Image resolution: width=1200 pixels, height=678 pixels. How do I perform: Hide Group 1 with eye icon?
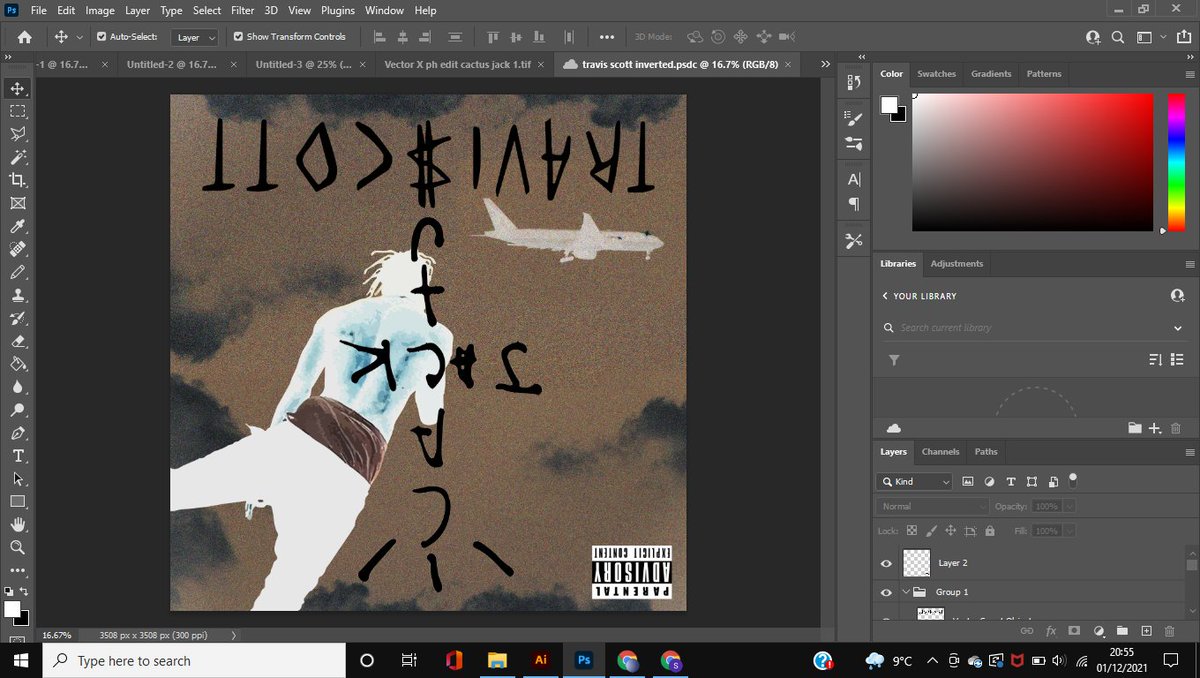pyautogui.click(x=886, y=592)
